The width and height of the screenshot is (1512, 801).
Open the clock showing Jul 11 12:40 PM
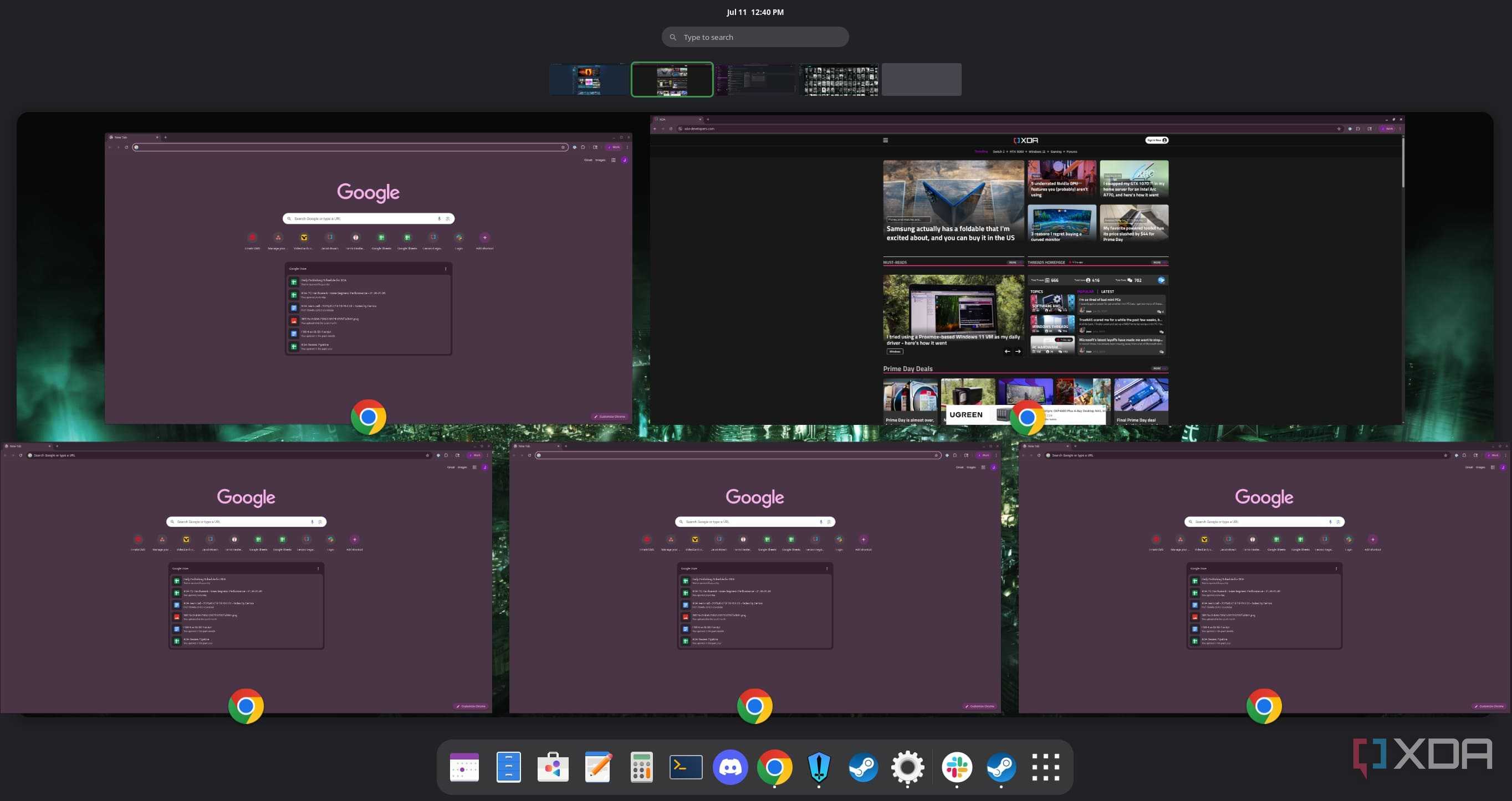coord(755,12)
